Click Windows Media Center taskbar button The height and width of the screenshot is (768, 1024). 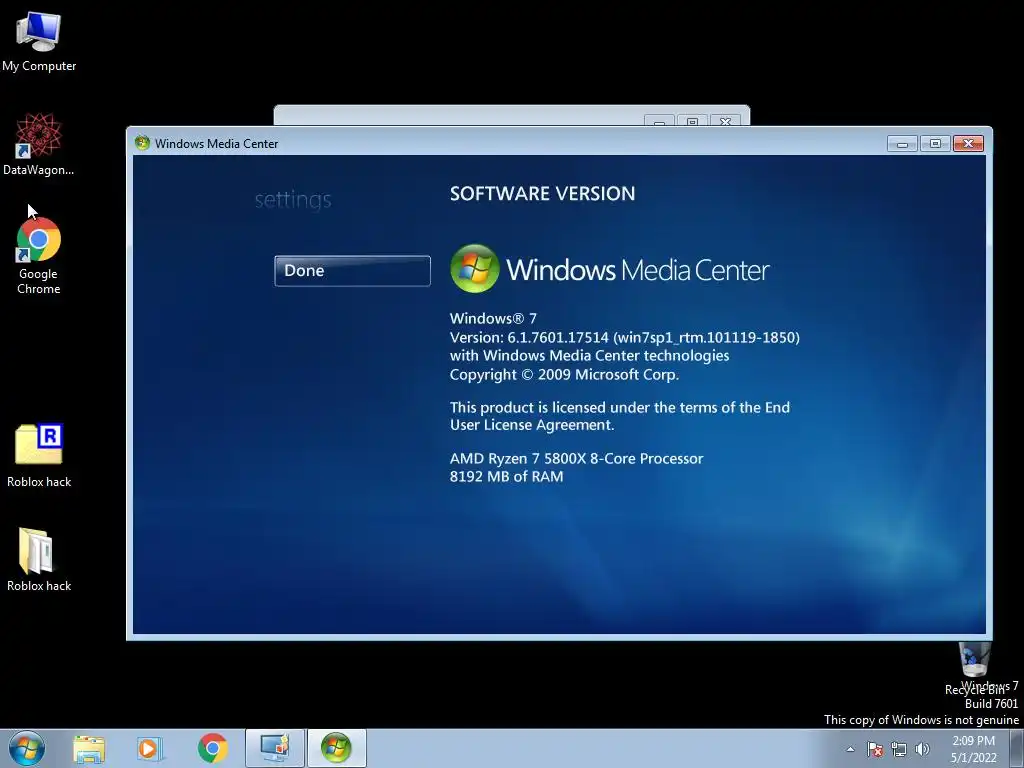click(x=336, y=748)
